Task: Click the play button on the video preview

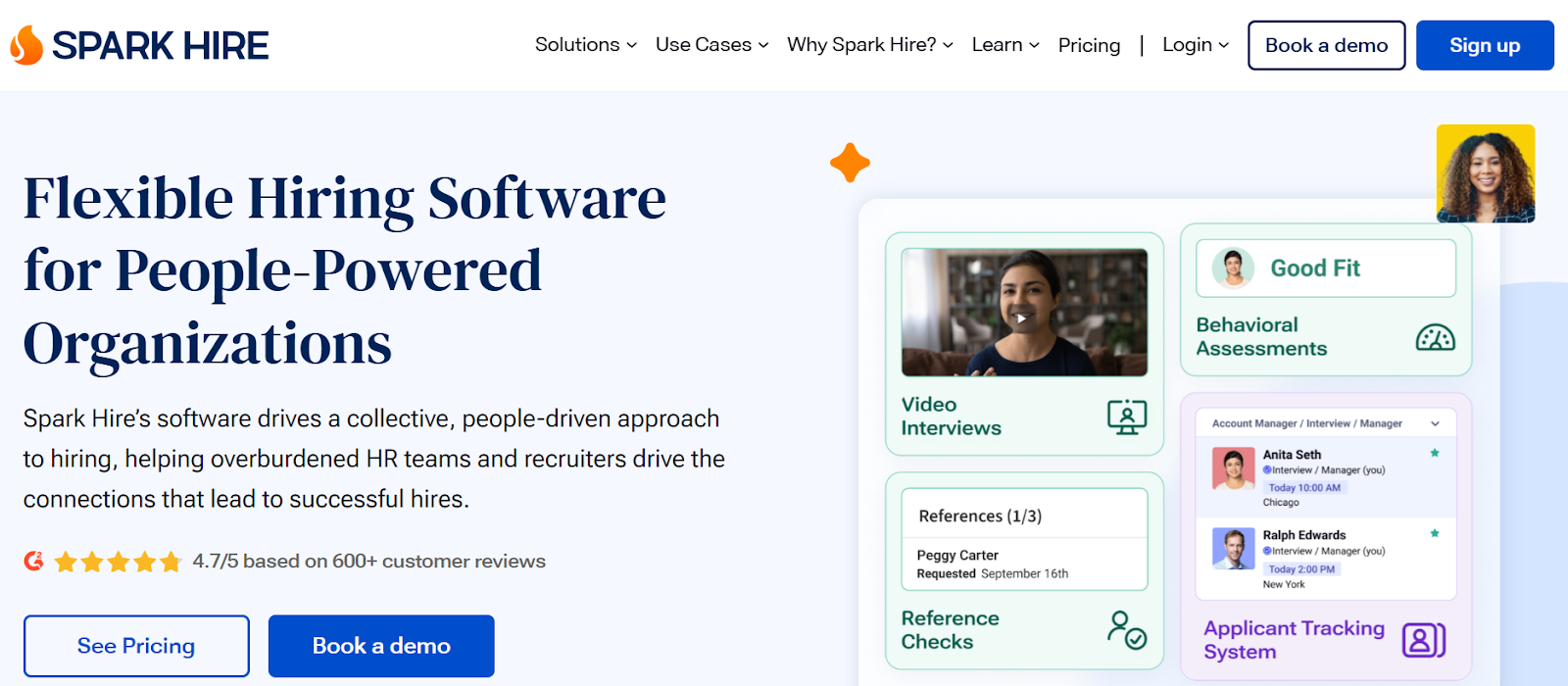Action: coord(1021,318)
